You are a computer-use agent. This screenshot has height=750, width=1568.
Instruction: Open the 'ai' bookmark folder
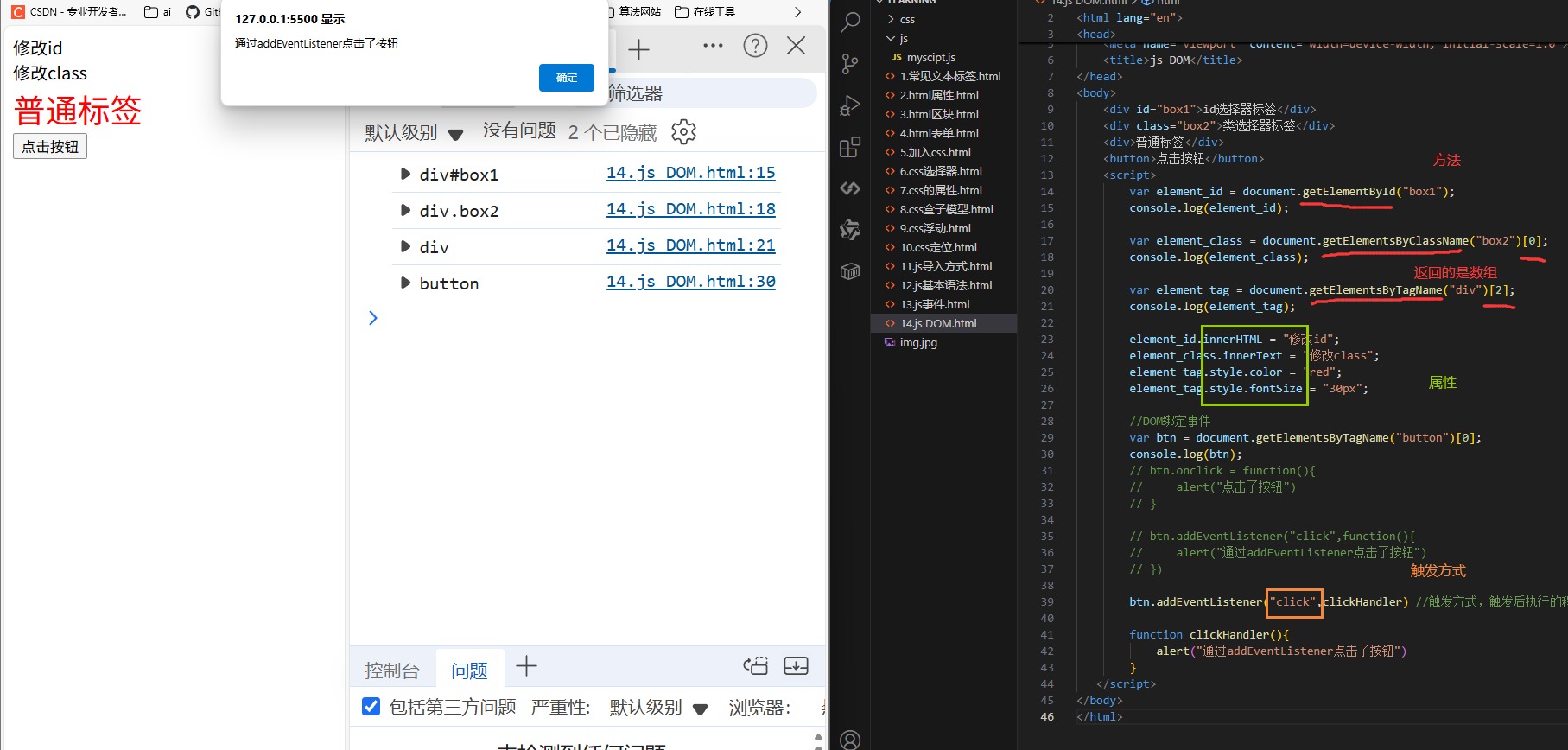pos(158,12)
